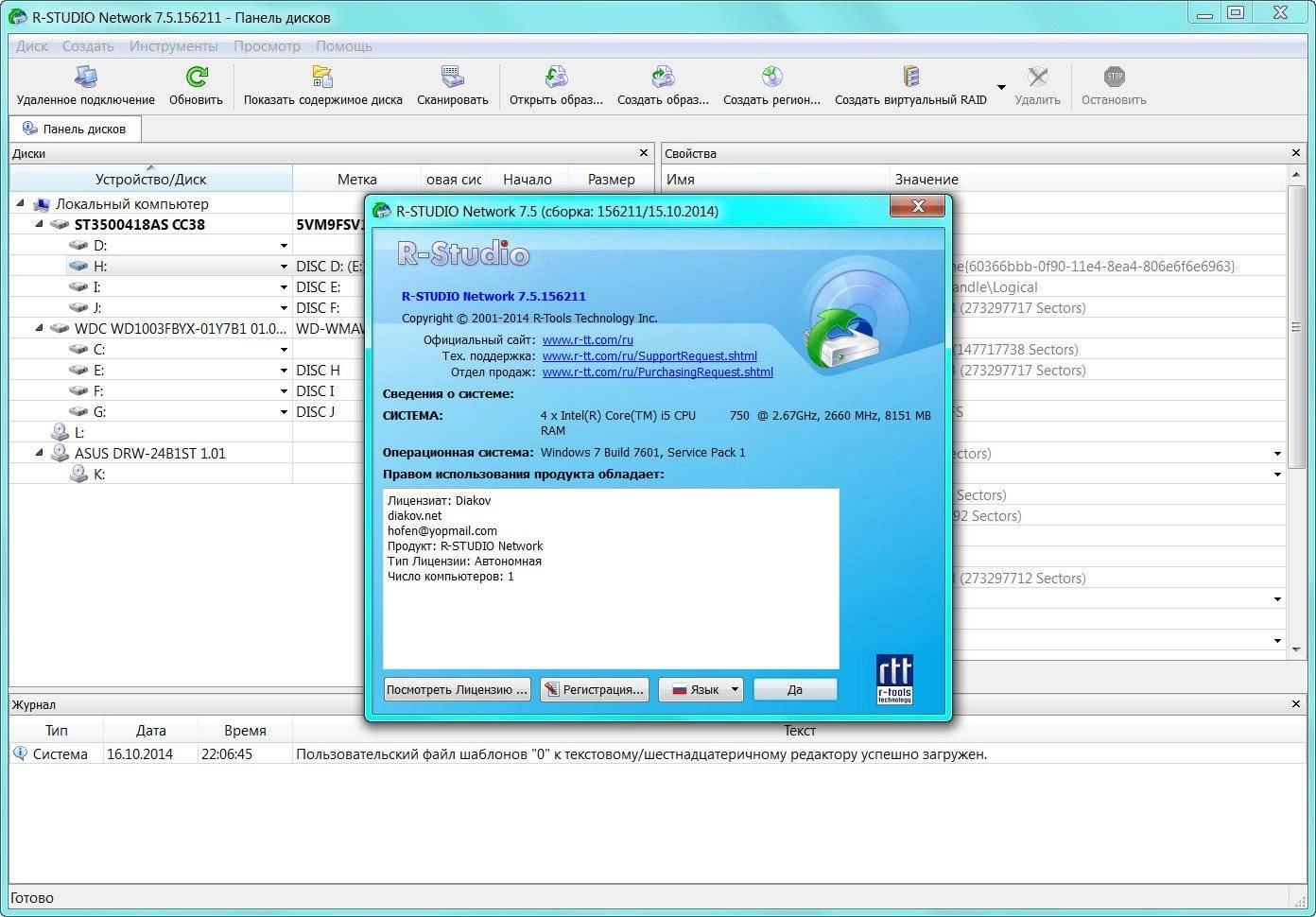Sort by Устройство/Диск column header

point(150,179)
